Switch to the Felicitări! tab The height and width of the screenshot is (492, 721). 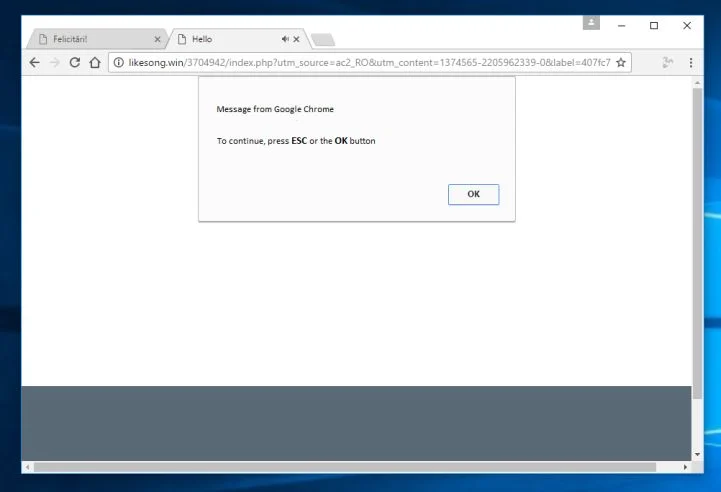[96, 39]
